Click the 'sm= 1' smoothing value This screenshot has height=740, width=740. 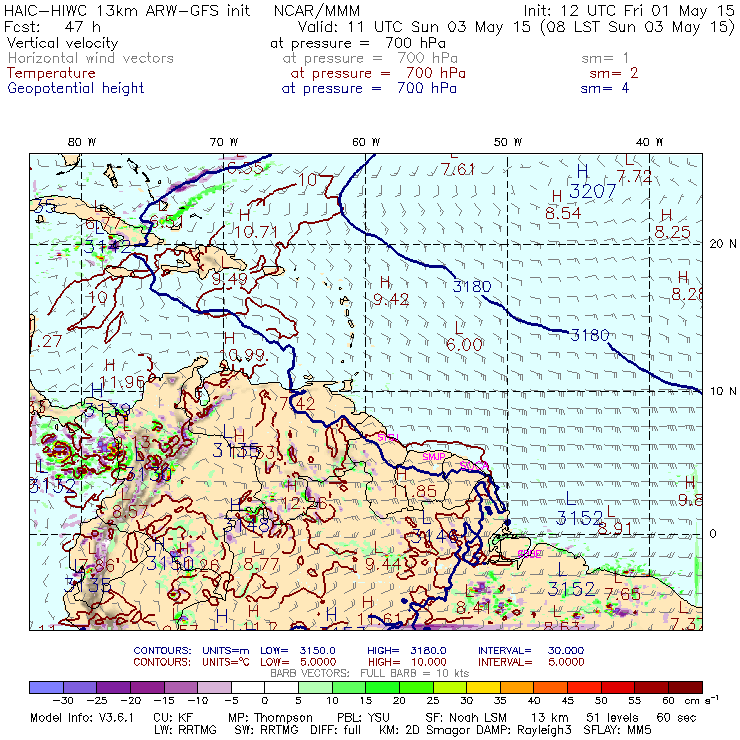click(605, 58)
